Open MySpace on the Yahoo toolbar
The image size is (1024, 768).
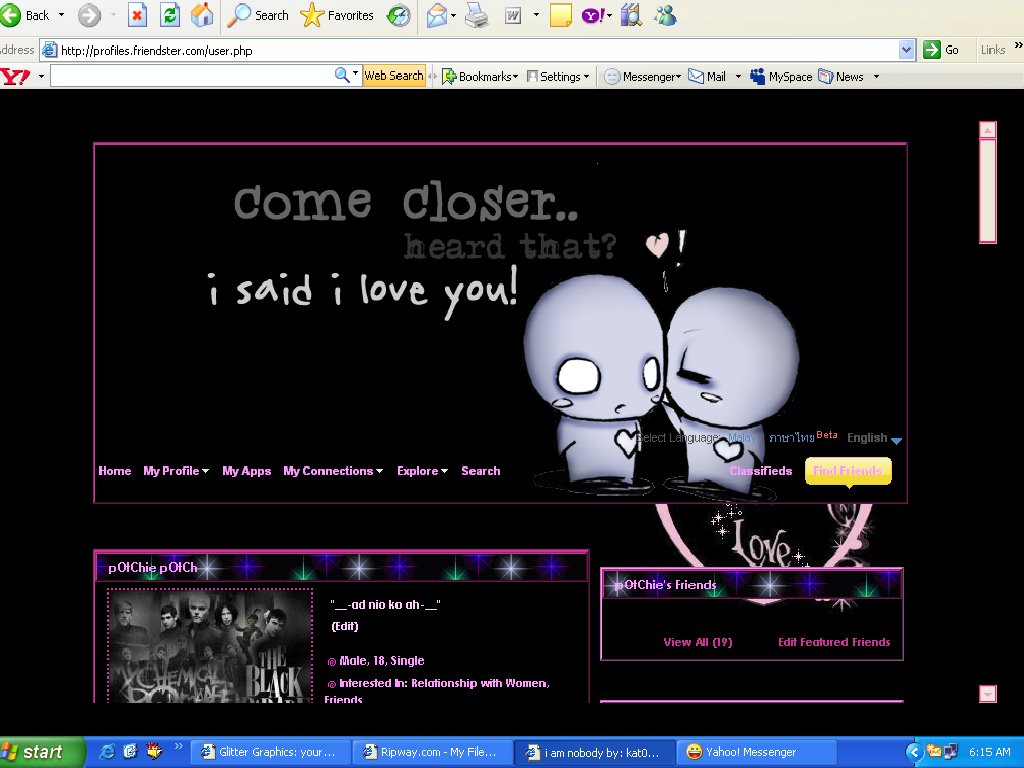781,76
